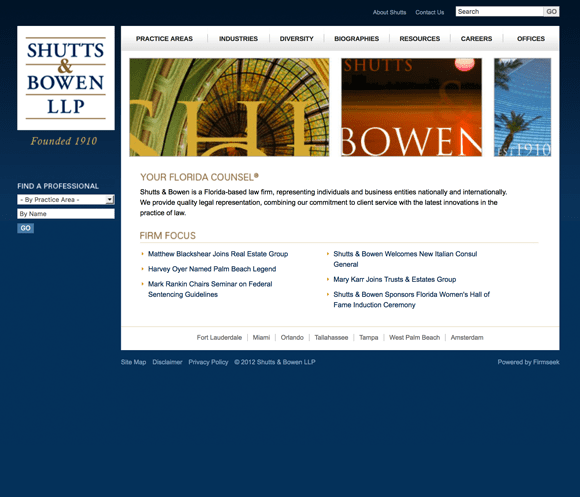
Task: Open the Industries menu
Action: point(238,38)
